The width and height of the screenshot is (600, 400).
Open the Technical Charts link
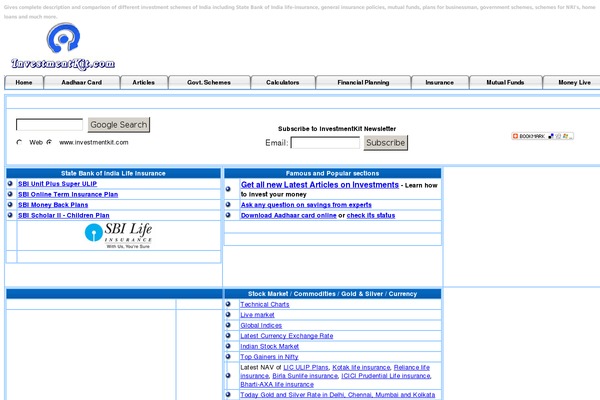pyautogui.click(x=265, y=304)
